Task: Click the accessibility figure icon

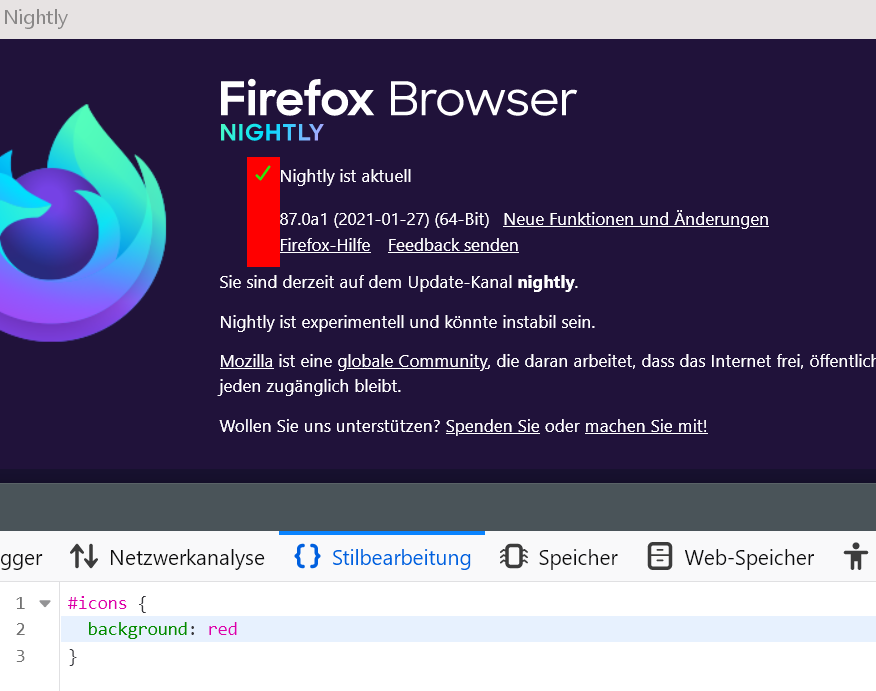Action: [855, 557]
